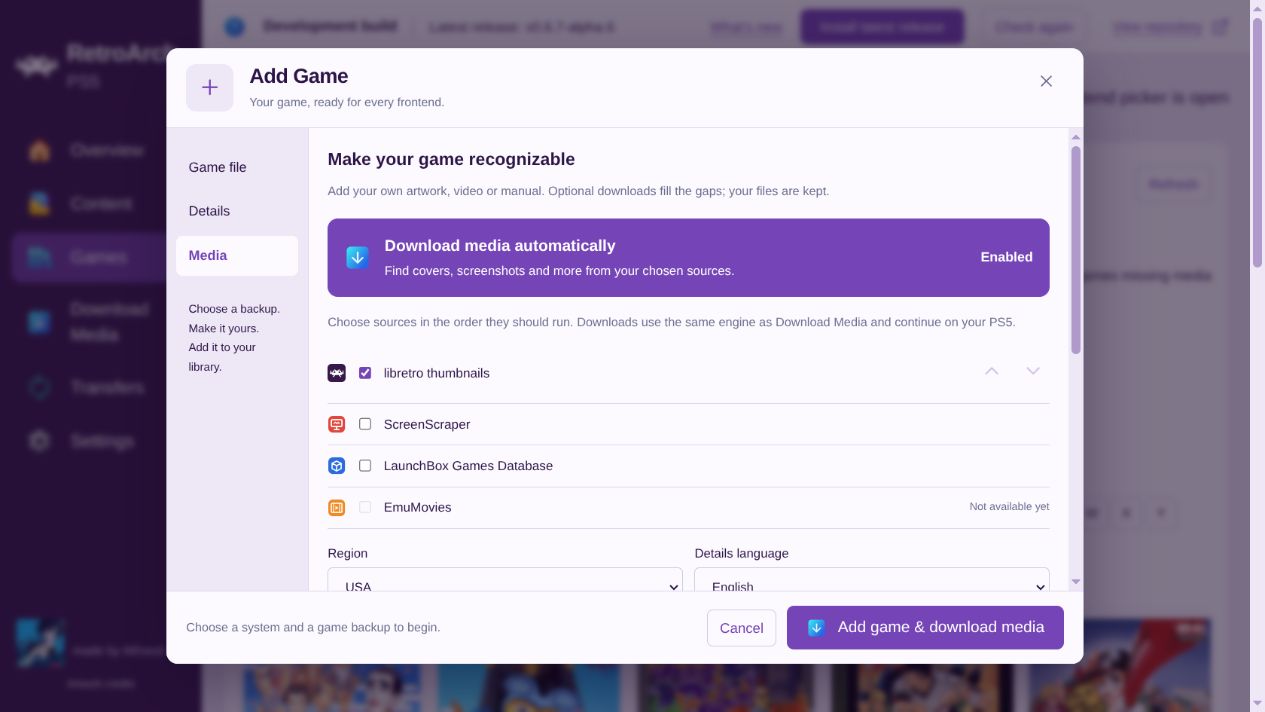
Task: Click the Download Media icon in sidebar
Action: pyautogui.click(x=39, y=322)
